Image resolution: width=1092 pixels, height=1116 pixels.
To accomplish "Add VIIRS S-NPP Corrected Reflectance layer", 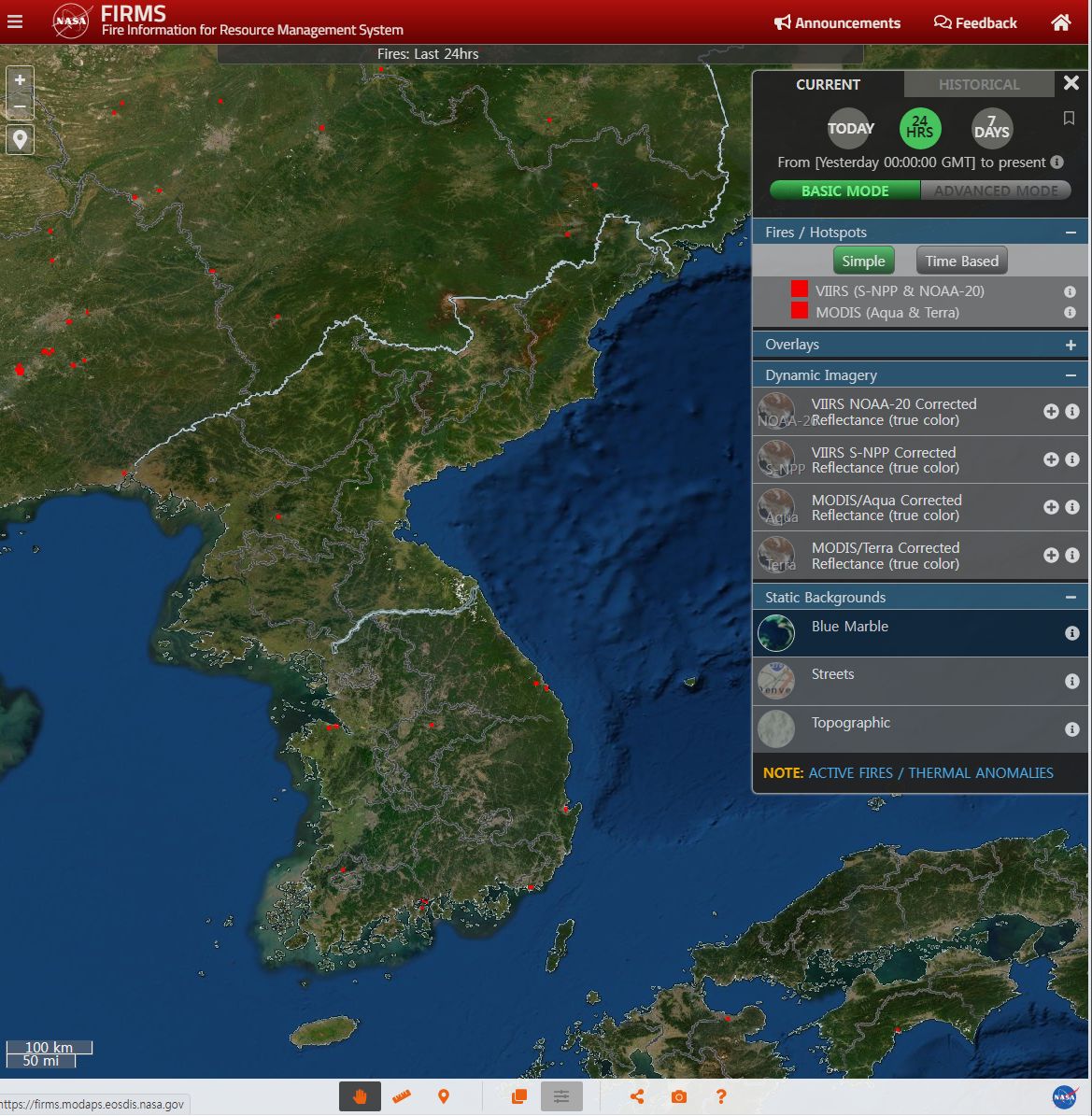I will 1051,459.
